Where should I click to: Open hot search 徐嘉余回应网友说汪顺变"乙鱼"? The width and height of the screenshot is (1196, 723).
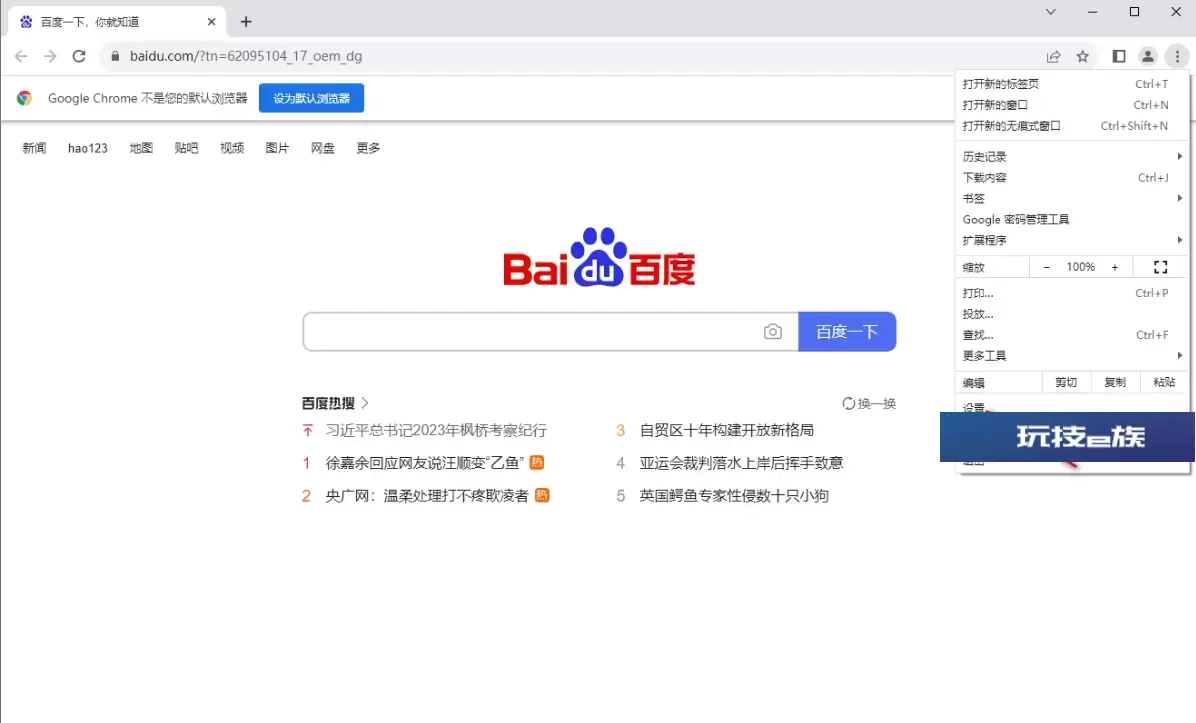click(424, 463)
